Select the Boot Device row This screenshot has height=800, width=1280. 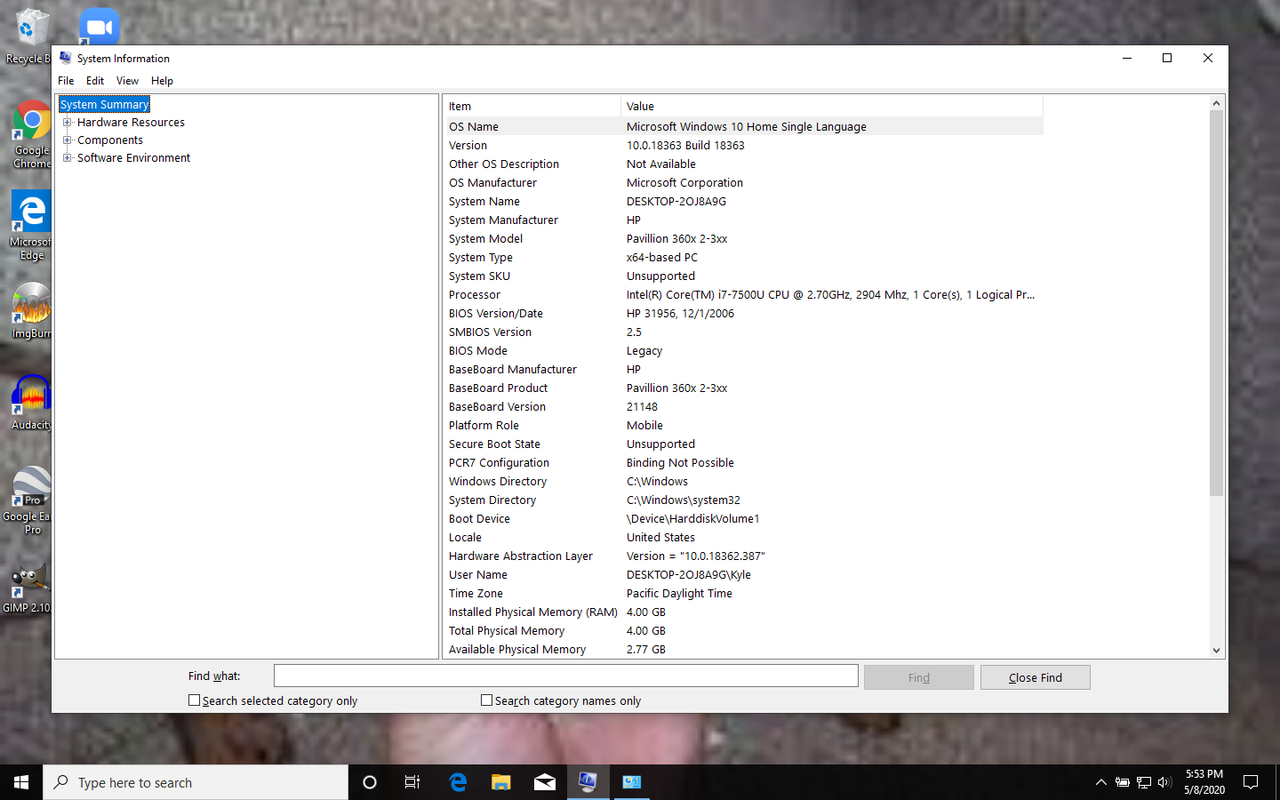click(x=744, y=519)
